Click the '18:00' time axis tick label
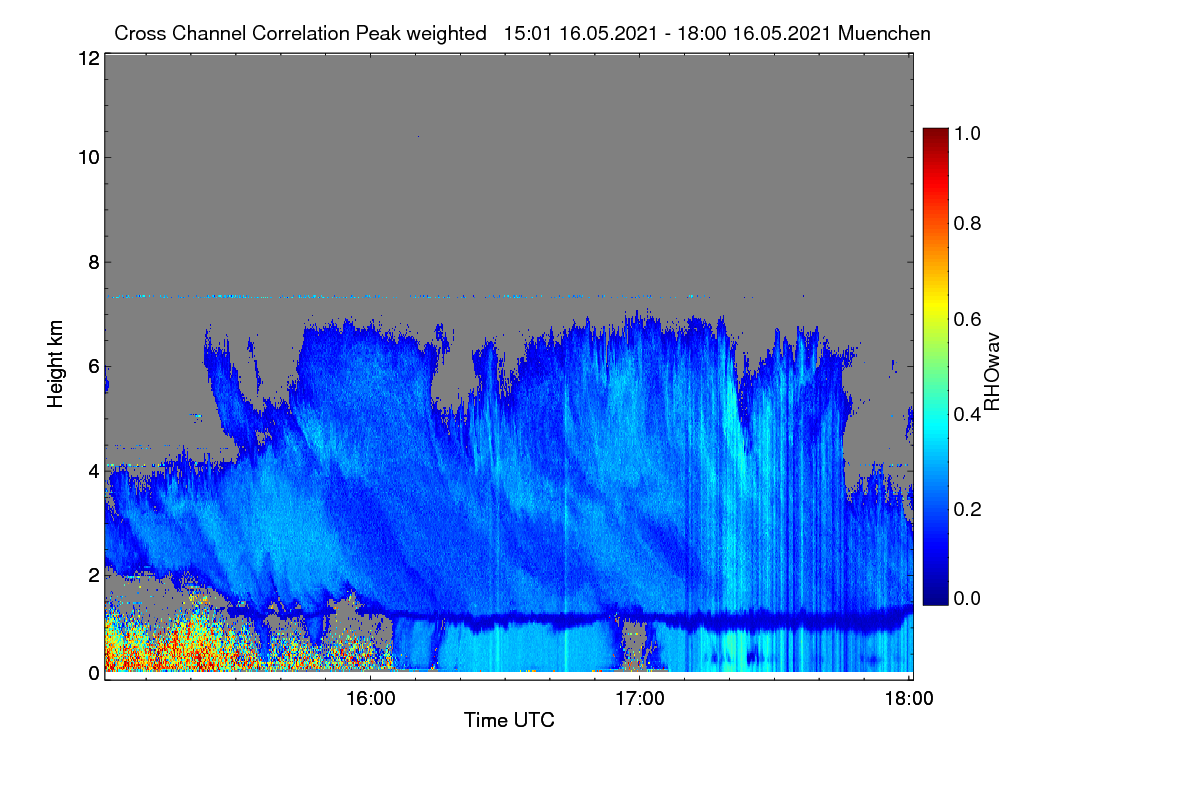The width and height of the screenshot is (1200, 800). click(x=909, y=698)
